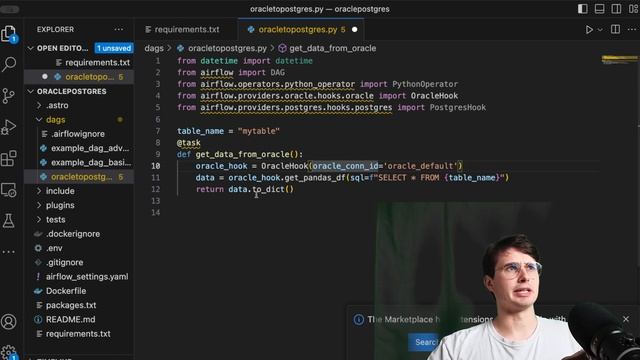Switch to requirements.txt tab
The width and height of the screenshot is (640, 360).
(x=182, y=29)
